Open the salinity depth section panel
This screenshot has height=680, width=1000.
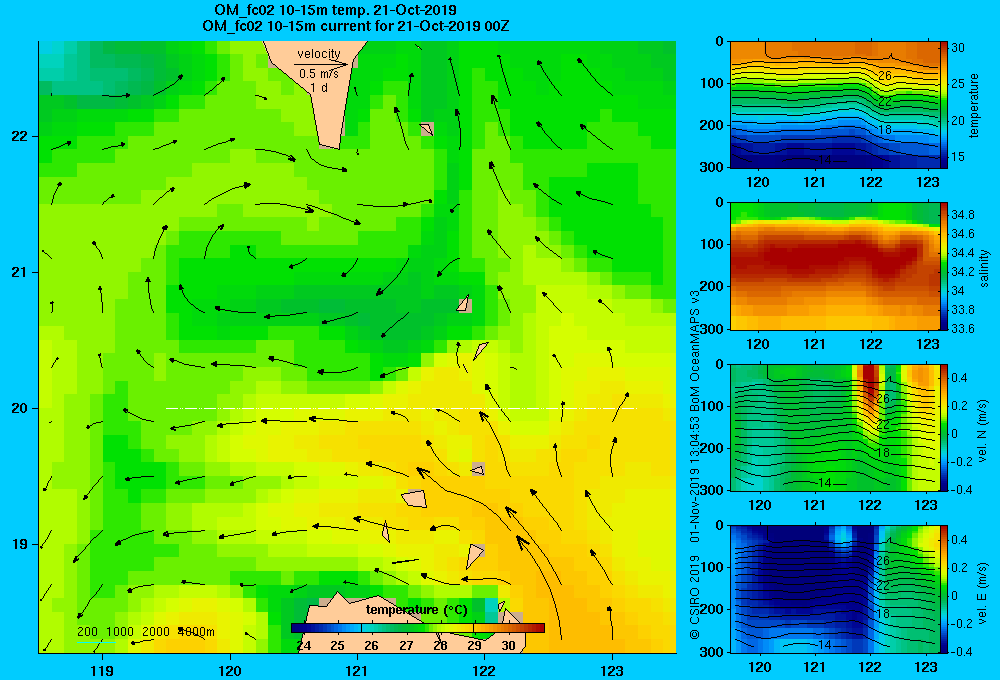click(x=834, y=266)
